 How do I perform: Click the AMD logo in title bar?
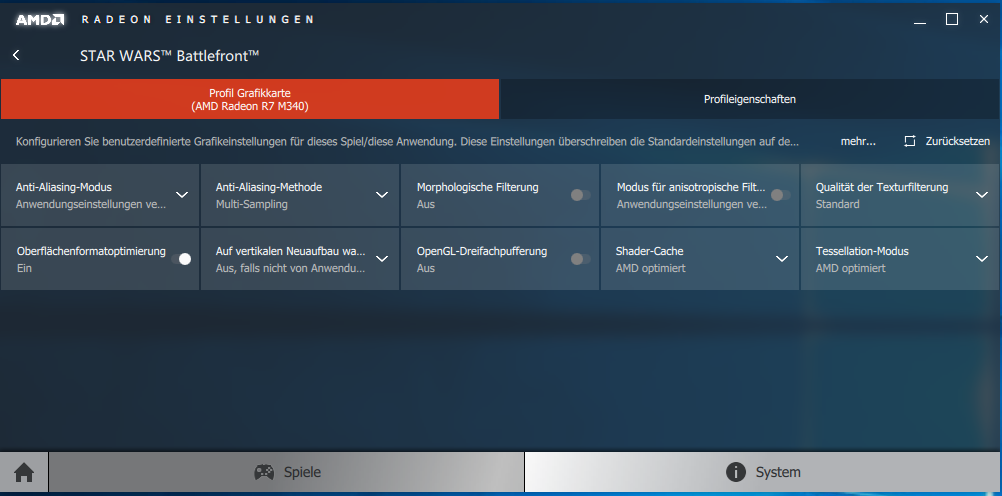click(40, 20)
